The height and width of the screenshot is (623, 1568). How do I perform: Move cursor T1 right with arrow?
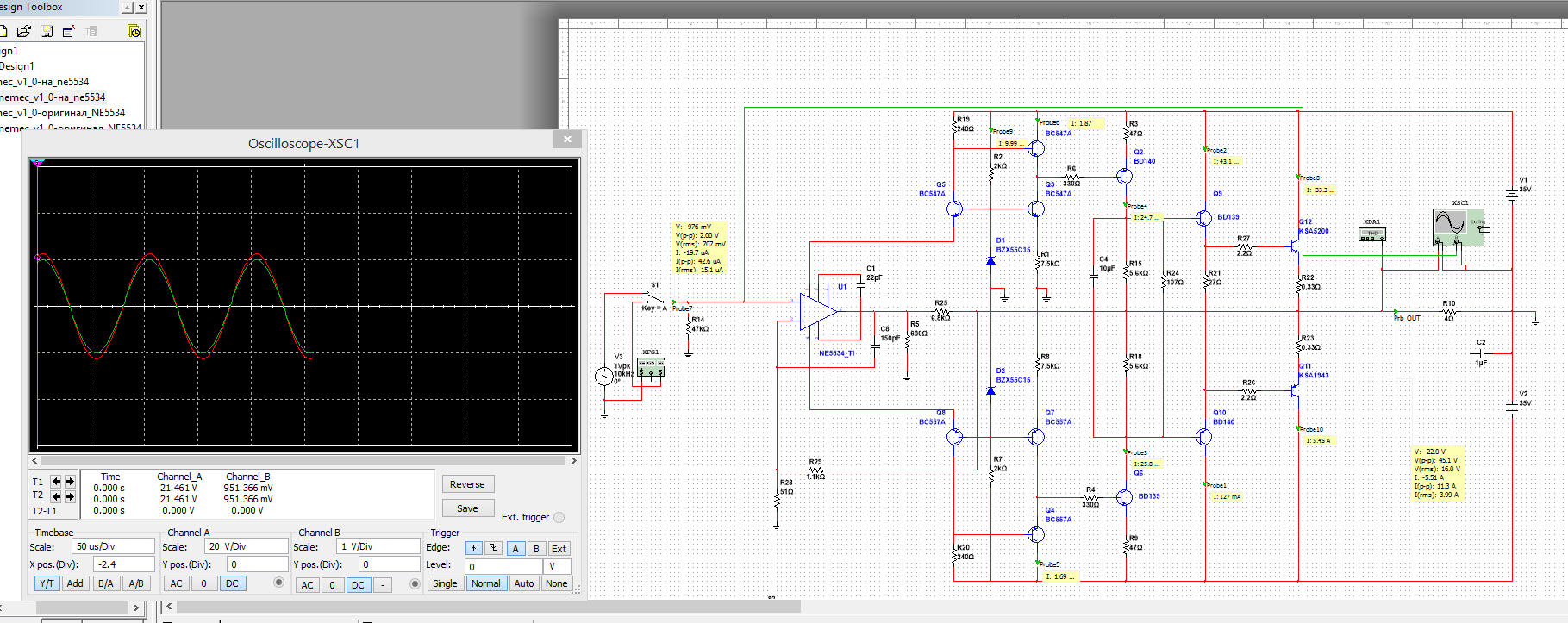(x=70, y=482)
